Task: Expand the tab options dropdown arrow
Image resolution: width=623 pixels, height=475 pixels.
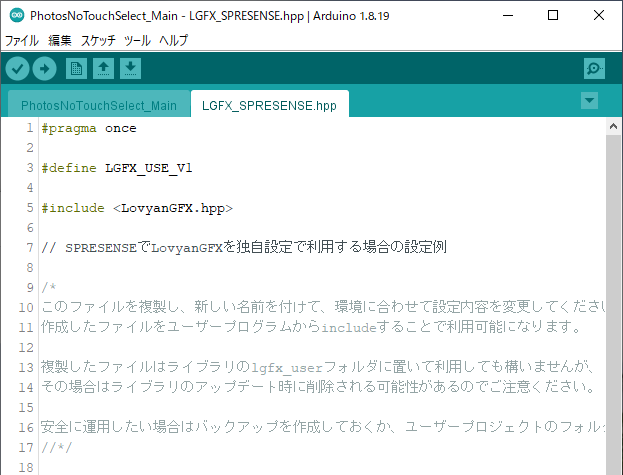Action: point(589,101)
